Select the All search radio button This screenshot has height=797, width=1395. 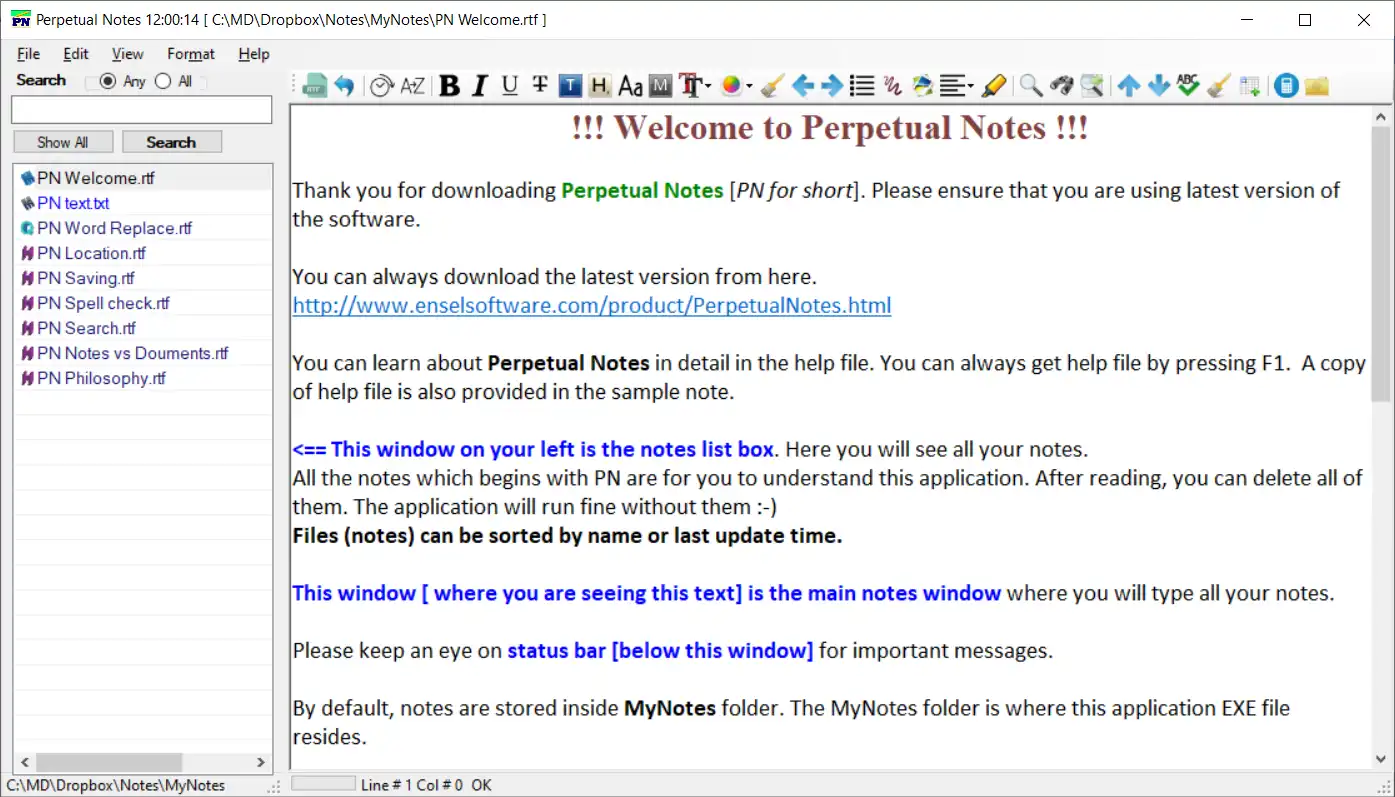163,81
